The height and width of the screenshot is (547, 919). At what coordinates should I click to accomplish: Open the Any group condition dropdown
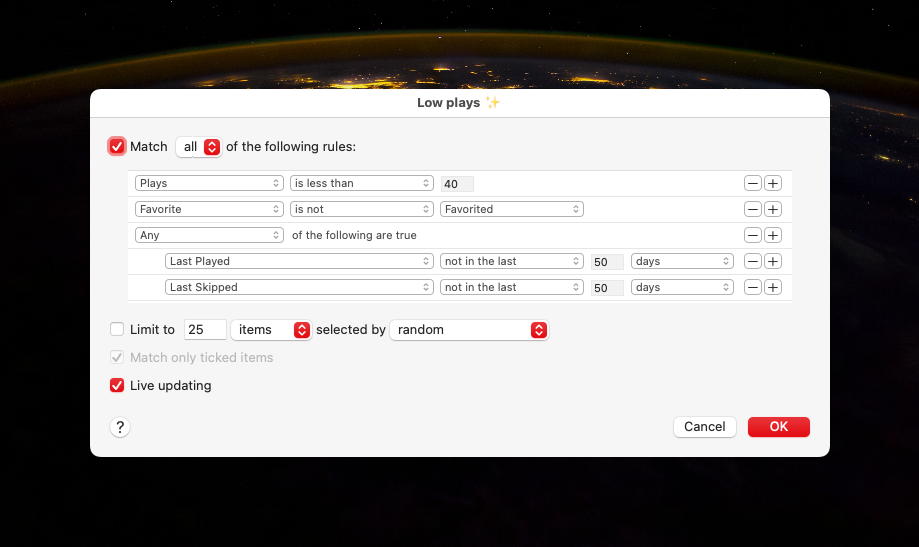(209, 235)
